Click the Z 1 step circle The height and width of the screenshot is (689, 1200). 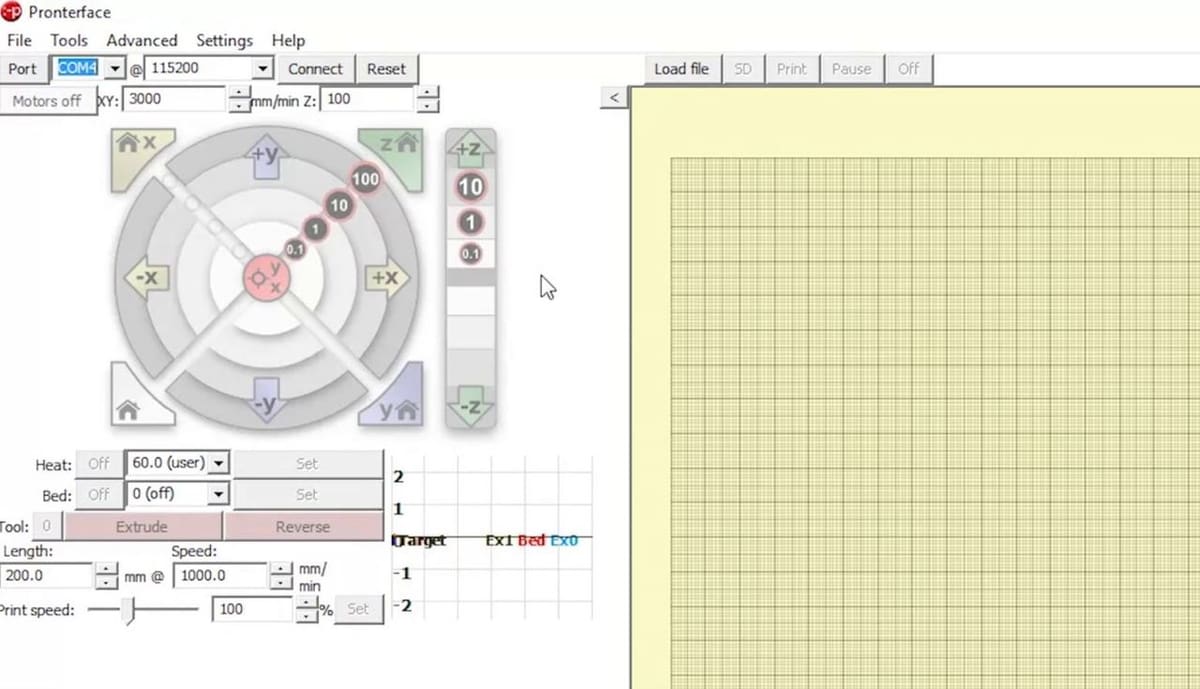point(470,222)
